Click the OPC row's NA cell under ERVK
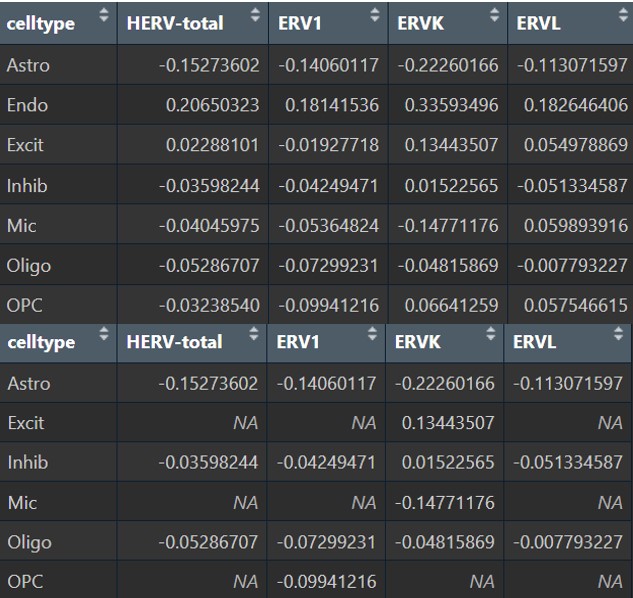The image size is (633, 598). [x=482, y=581]
